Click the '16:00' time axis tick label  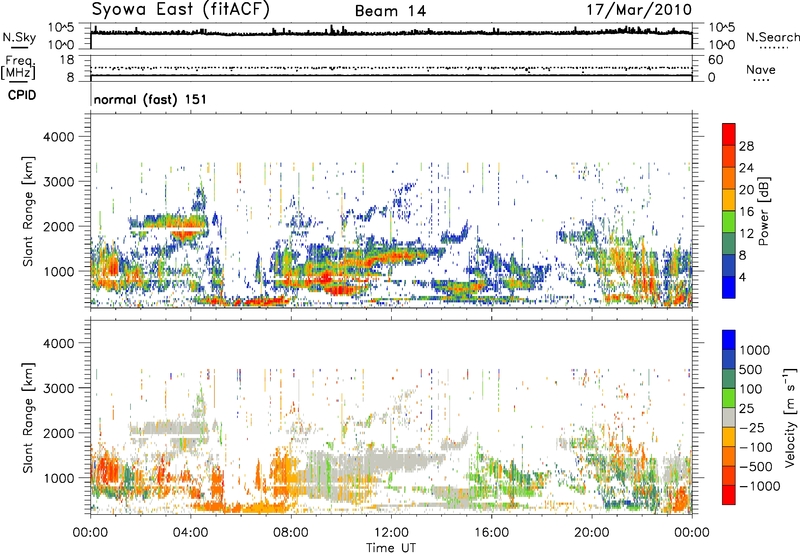coord(491,533)
